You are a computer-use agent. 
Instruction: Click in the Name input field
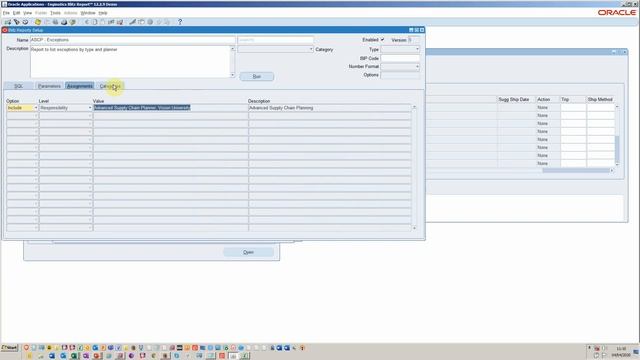133,40
